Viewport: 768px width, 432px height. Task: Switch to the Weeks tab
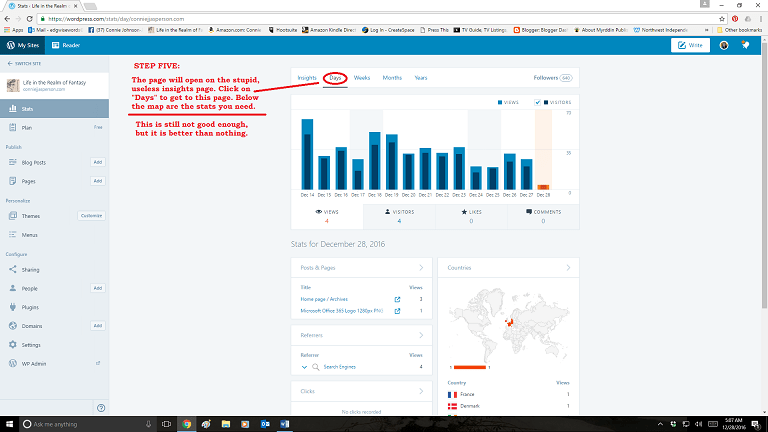(x=362, y=77)
